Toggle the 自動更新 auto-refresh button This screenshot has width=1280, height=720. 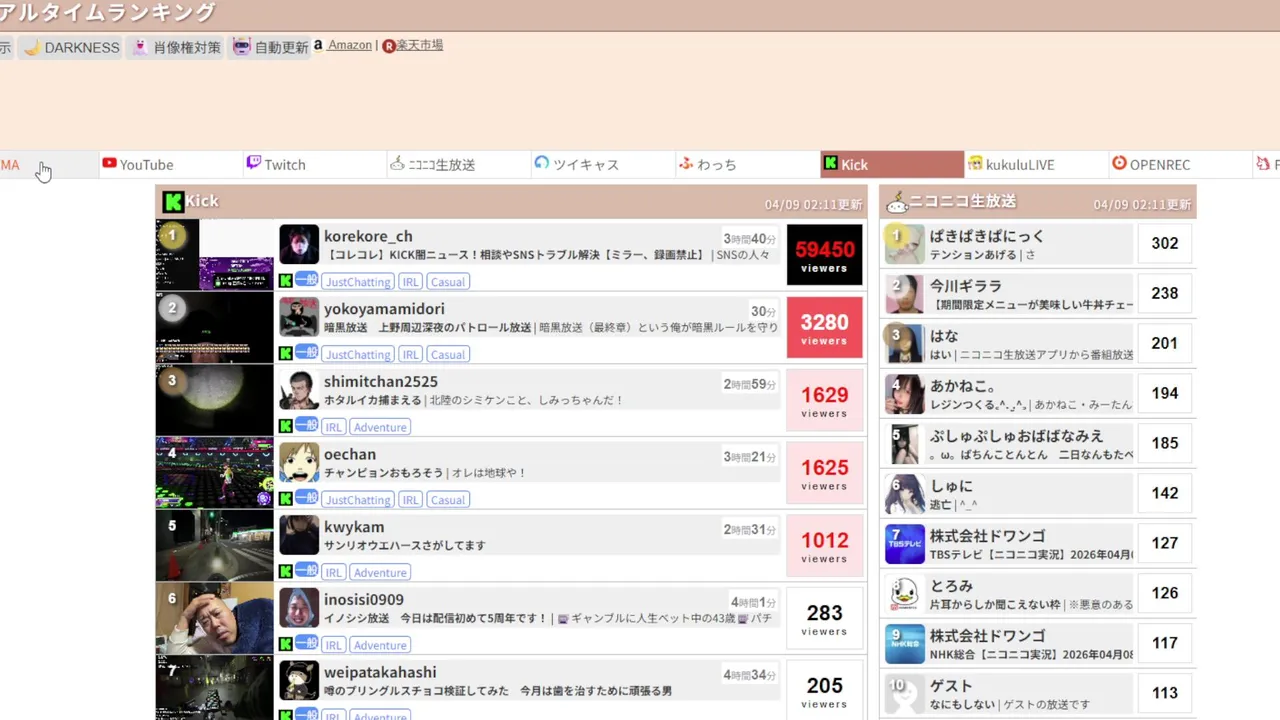[x=269, y=47]
